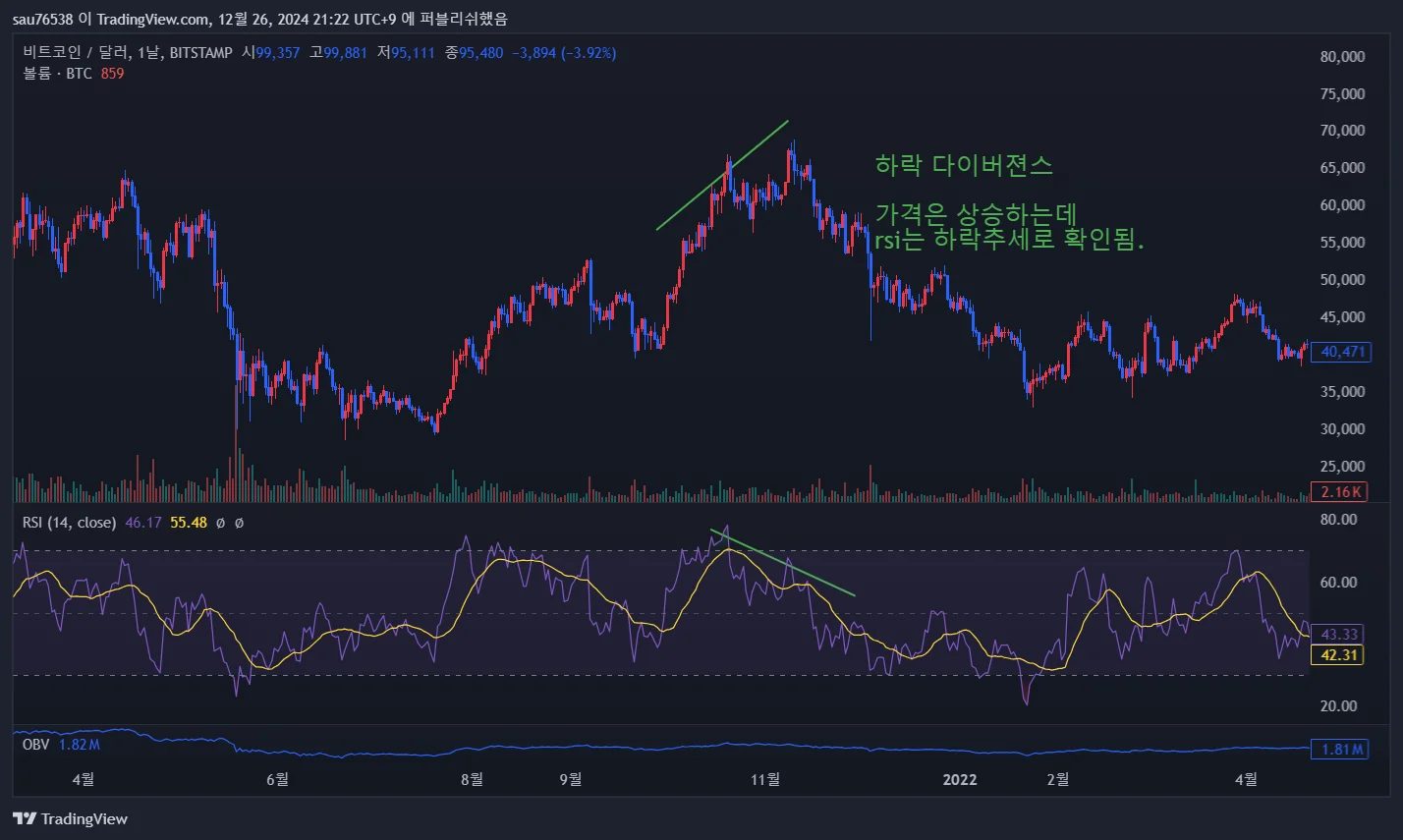The image size is (1403, 840).
Task: Click the 80,000 level on price axis
Action: click(1340, 57)
